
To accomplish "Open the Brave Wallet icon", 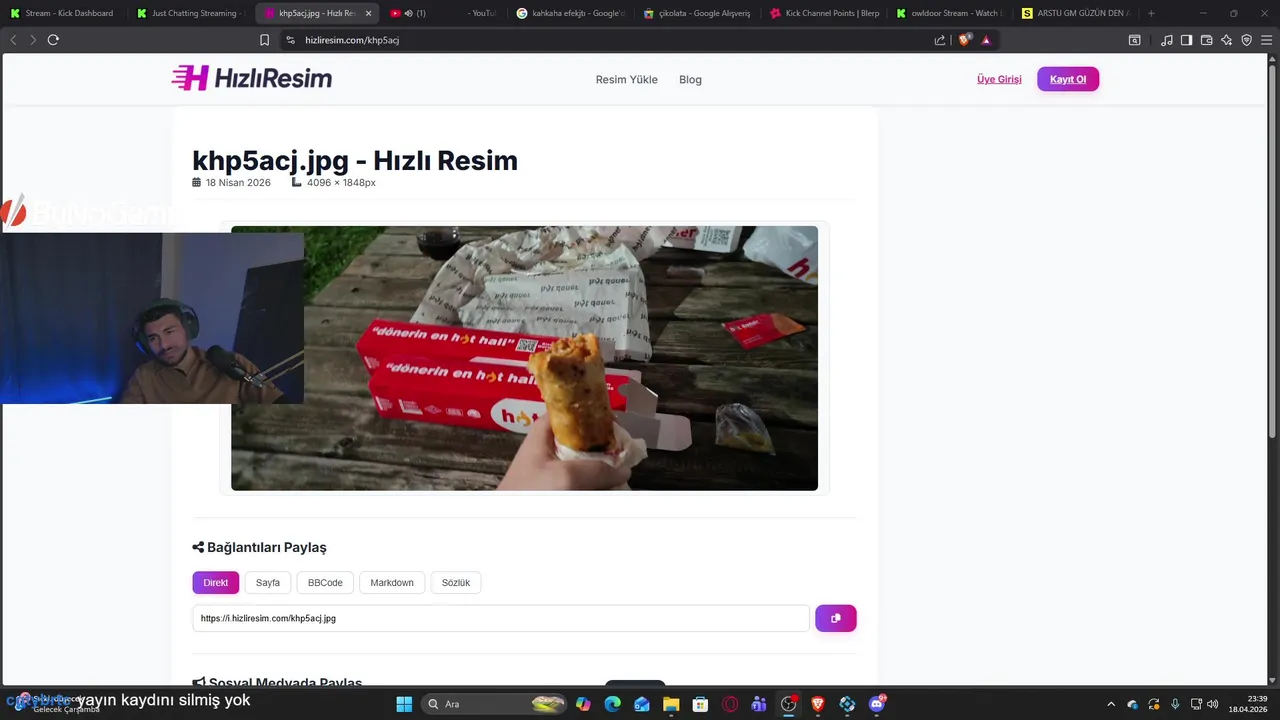I will (x=1206, y=40).
